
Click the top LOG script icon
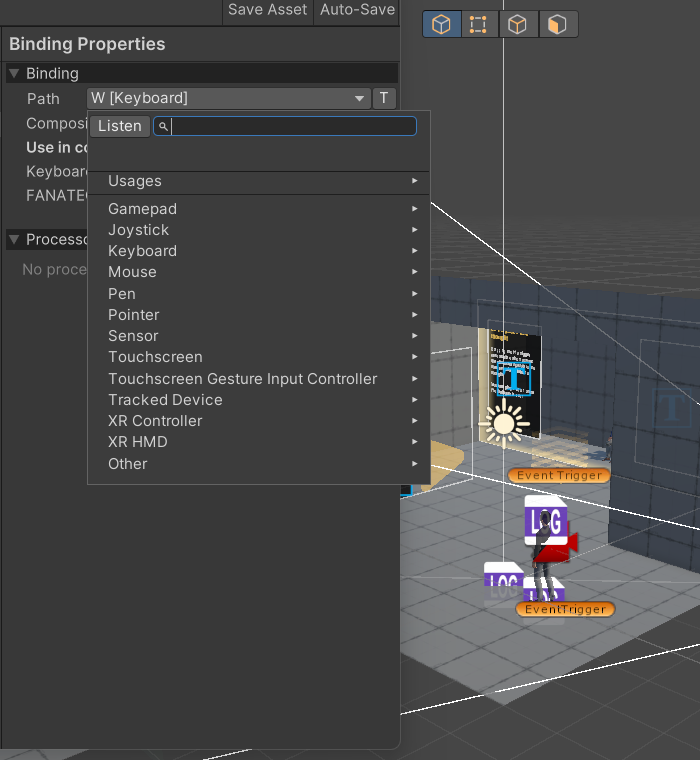tap(546, 520)
